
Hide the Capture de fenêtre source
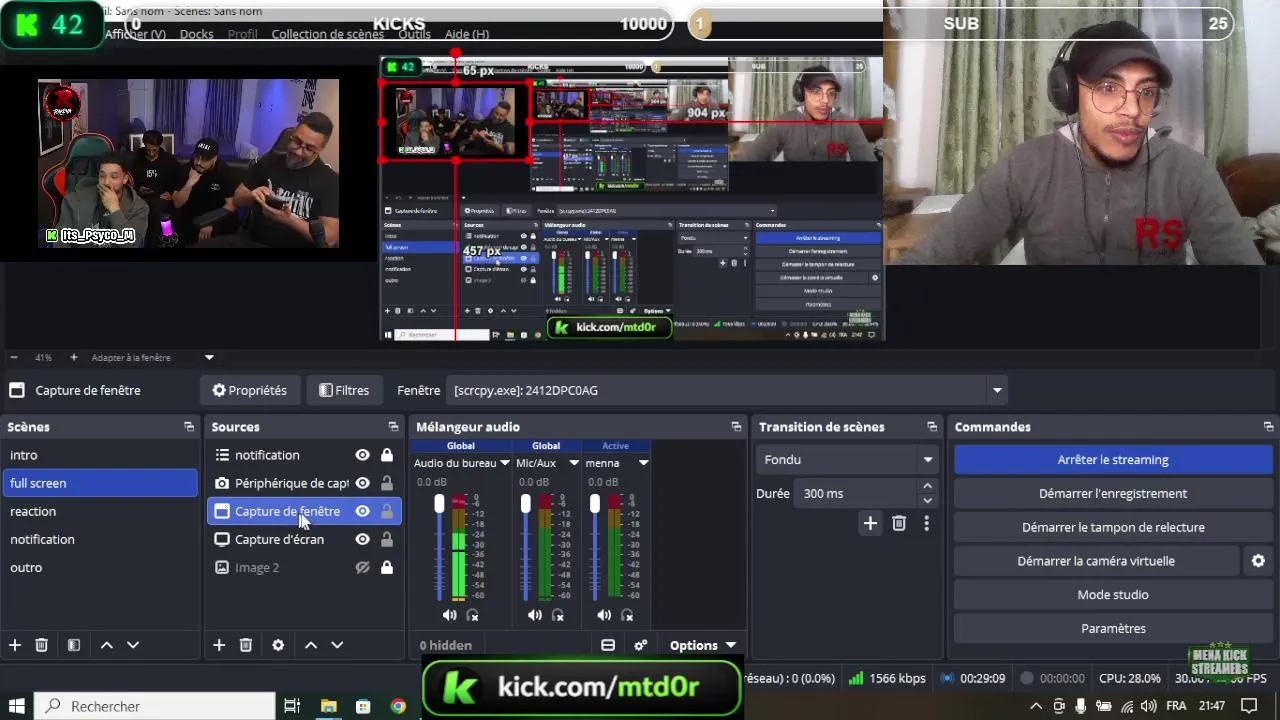362,511
